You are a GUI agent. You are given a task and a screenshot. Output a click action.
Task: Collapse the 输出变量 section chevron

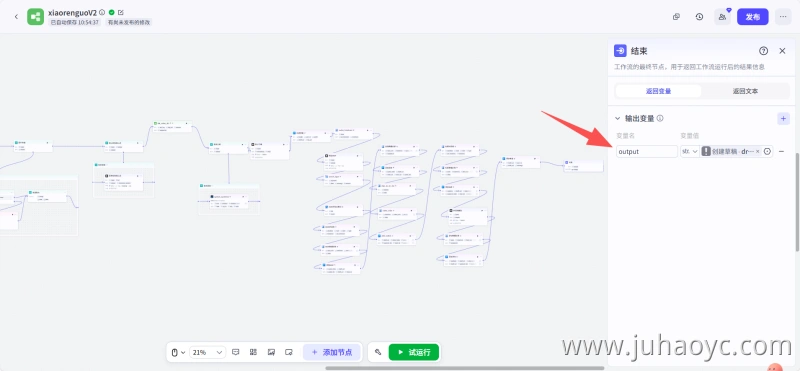[x=617, y=118]
